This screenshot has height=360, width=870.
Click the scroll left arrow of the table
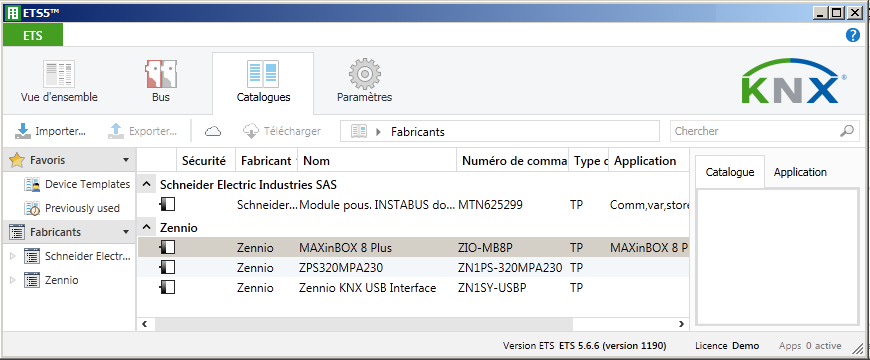pyautogui.click(x=145, y=323)
